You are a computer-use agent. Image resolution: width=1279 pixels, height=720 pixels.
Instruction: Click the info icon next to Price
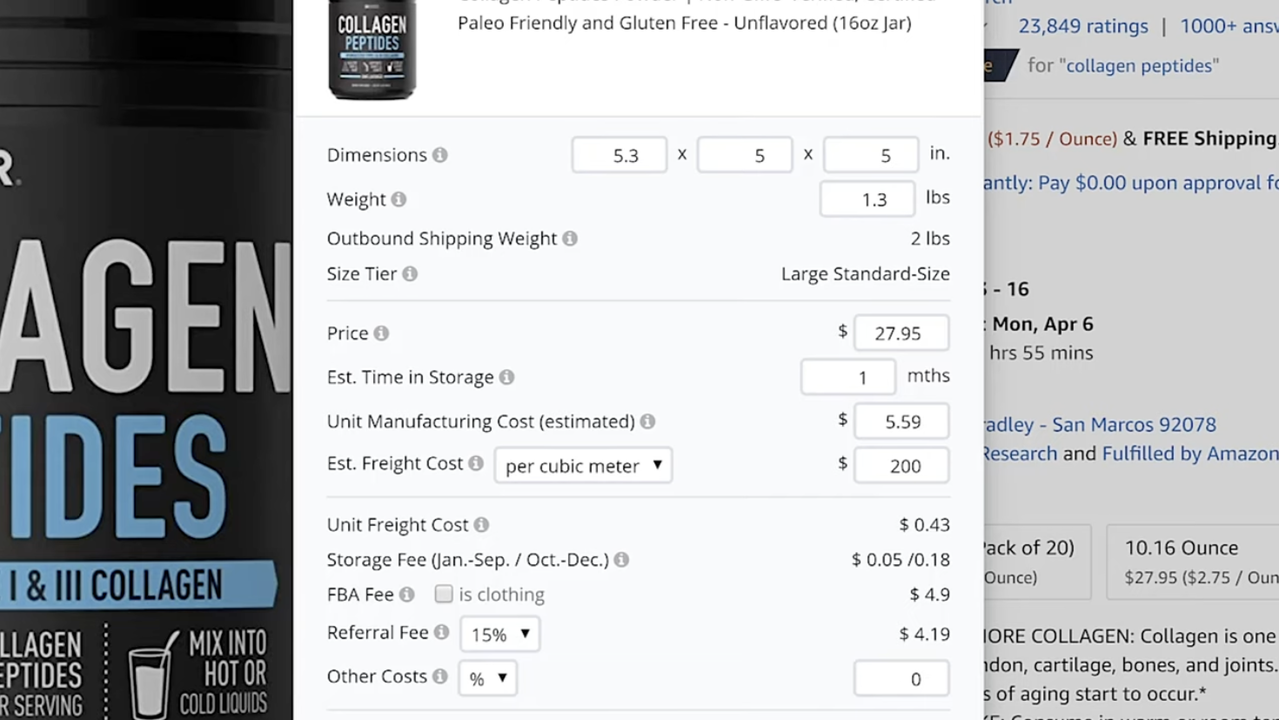(x=381, y=333)
